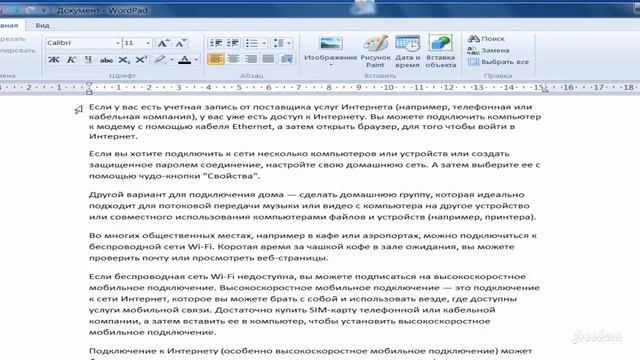Screen dimensions: 640x360
Task: Open the Calibri font family dropdown
Action: pos(118,43)
